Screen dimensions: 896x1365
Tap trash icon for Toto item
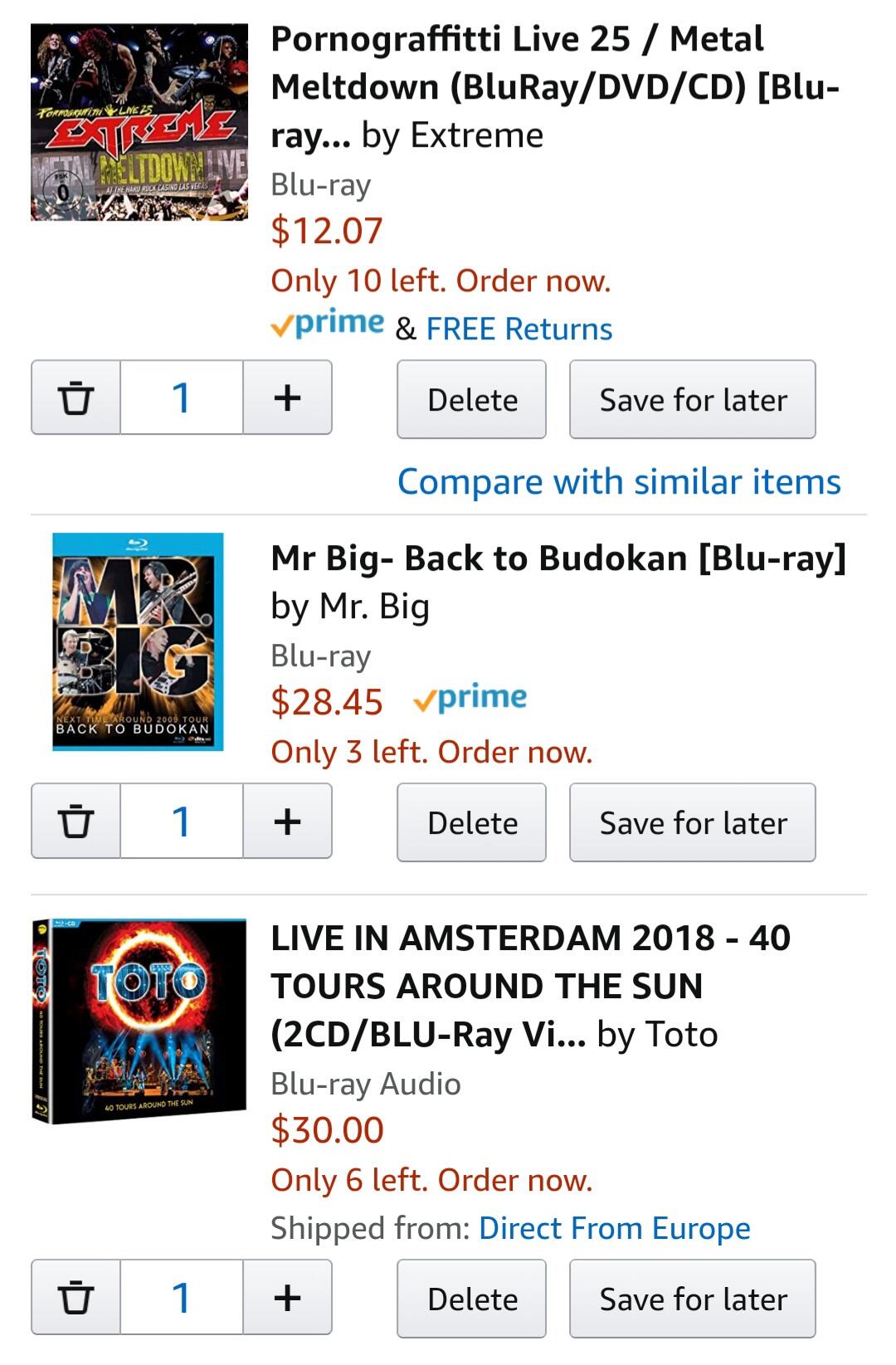(x=75, y=1297)
